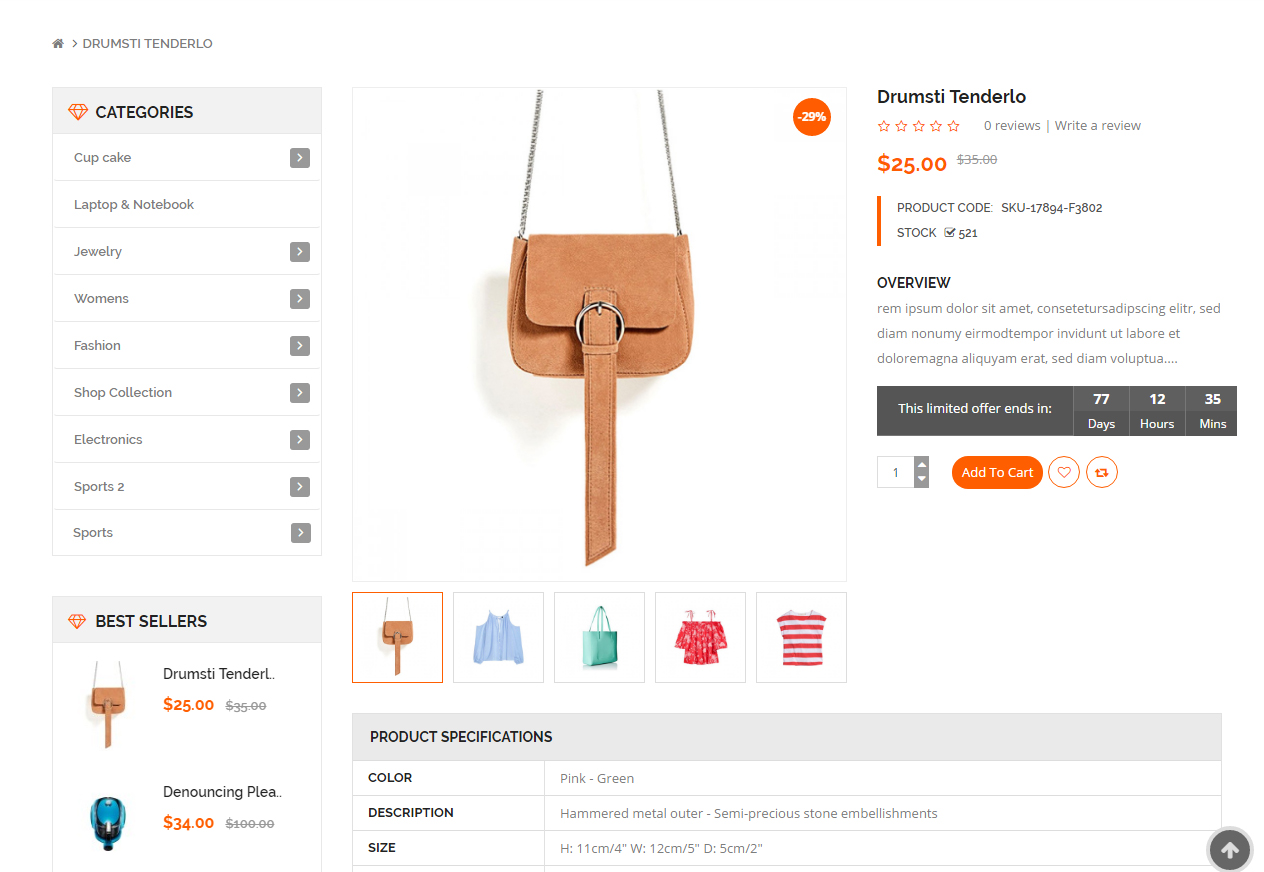
Task: Click Add To Cart button
Action: tap(997, 473)
